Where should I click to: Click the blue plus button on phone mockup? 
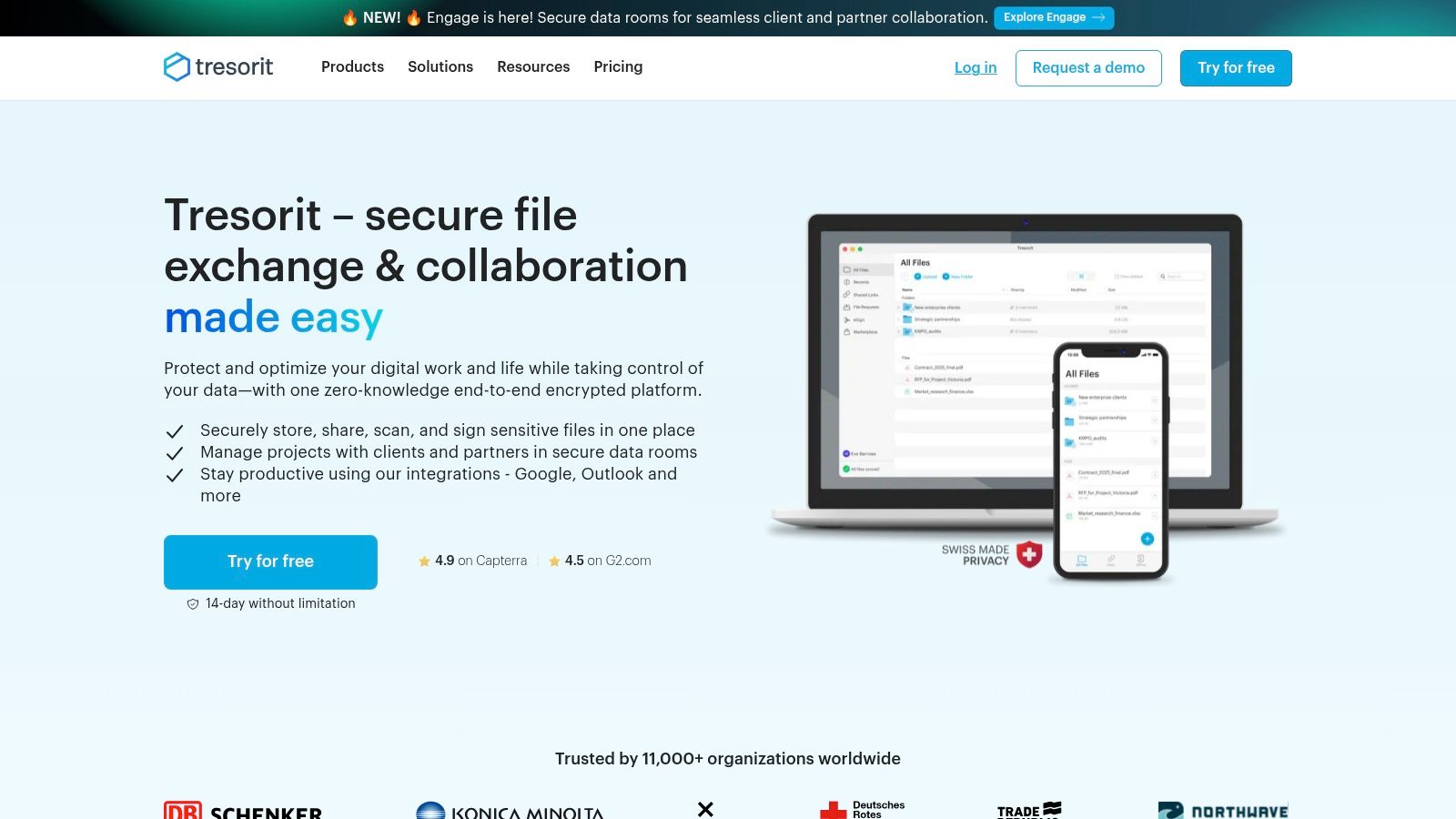click(1148, 539)
